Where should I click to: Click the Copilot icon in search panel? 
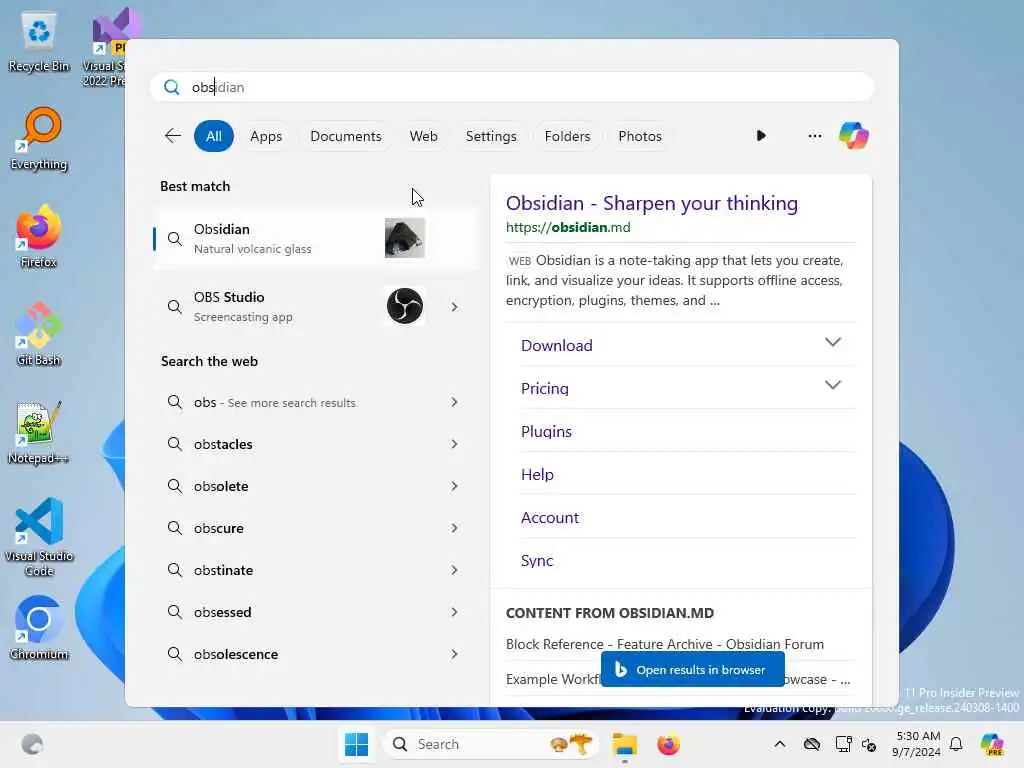[x=854, y=136]
